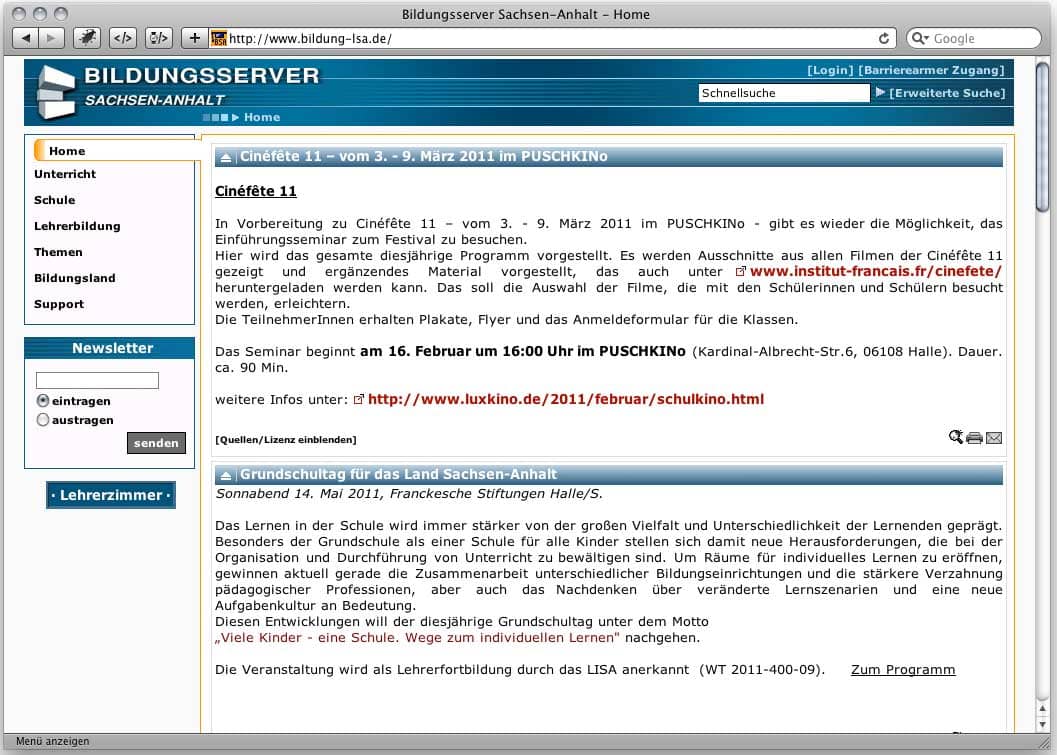Open the 'Zum Programm' link
The image size is (1057, 755).
(x=903, y=669)
